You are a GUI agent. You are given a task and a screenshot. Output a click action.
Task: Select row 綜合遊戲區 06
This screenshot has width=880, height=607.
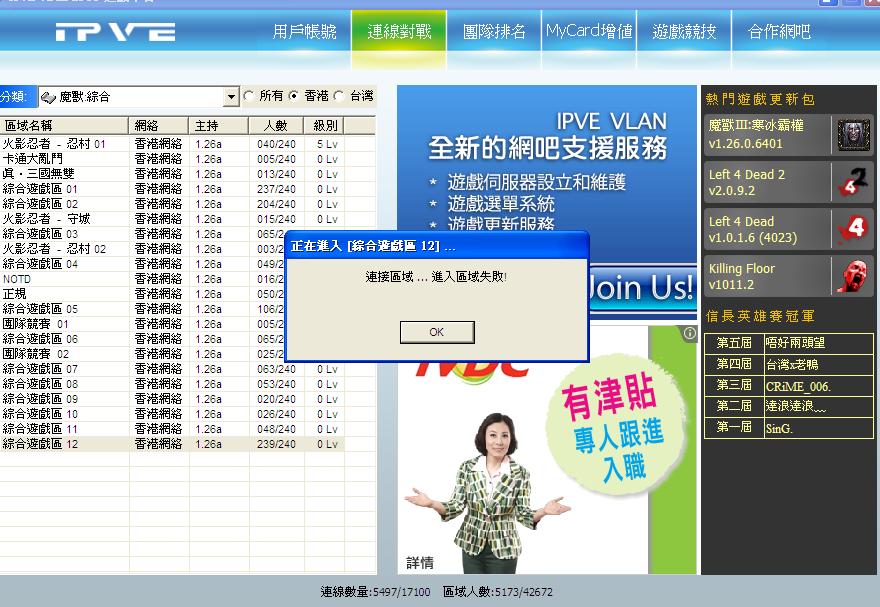143,339
